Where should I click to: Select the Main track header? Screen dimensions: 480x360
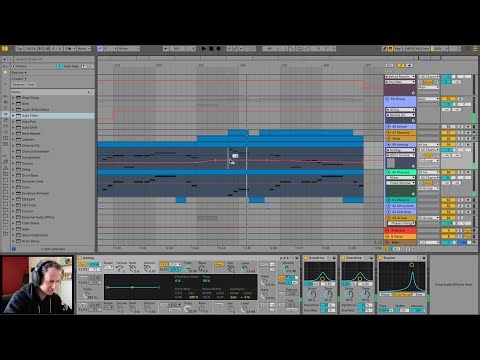[401, 242]
